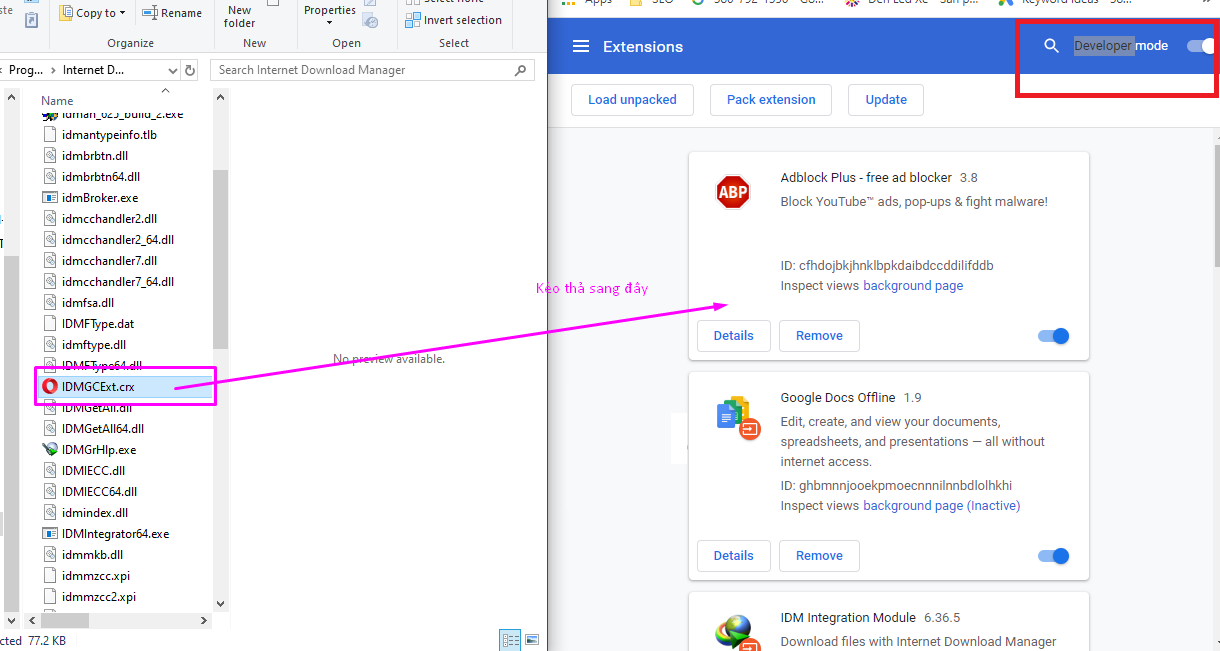Click the Paste shortcut icon in ribbon
1220x651 pixels.
32,20
